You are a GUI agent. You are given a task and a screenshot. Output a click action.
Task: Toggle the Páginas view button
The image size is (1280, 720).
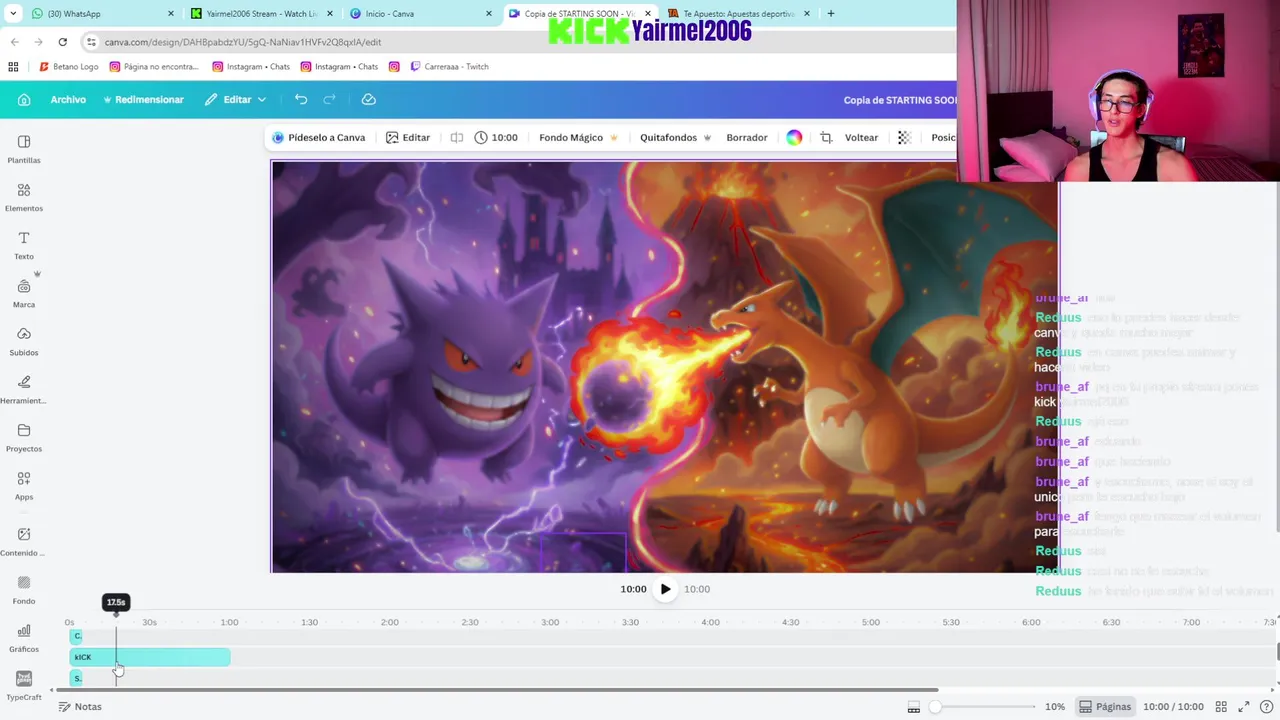coord(1105,707)
